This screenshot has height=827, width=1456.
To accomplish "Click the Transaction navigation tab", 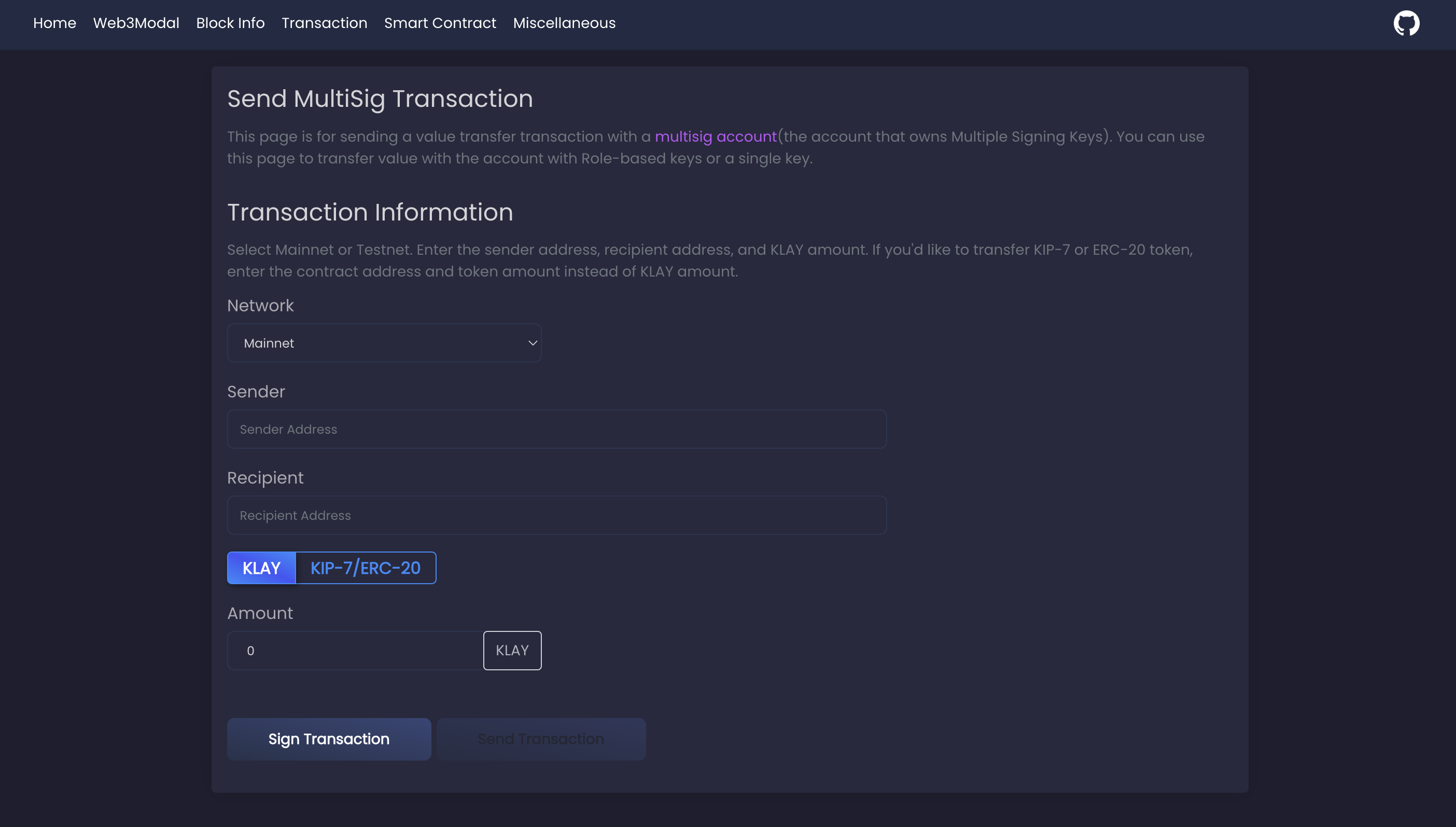I will (324, 23).
